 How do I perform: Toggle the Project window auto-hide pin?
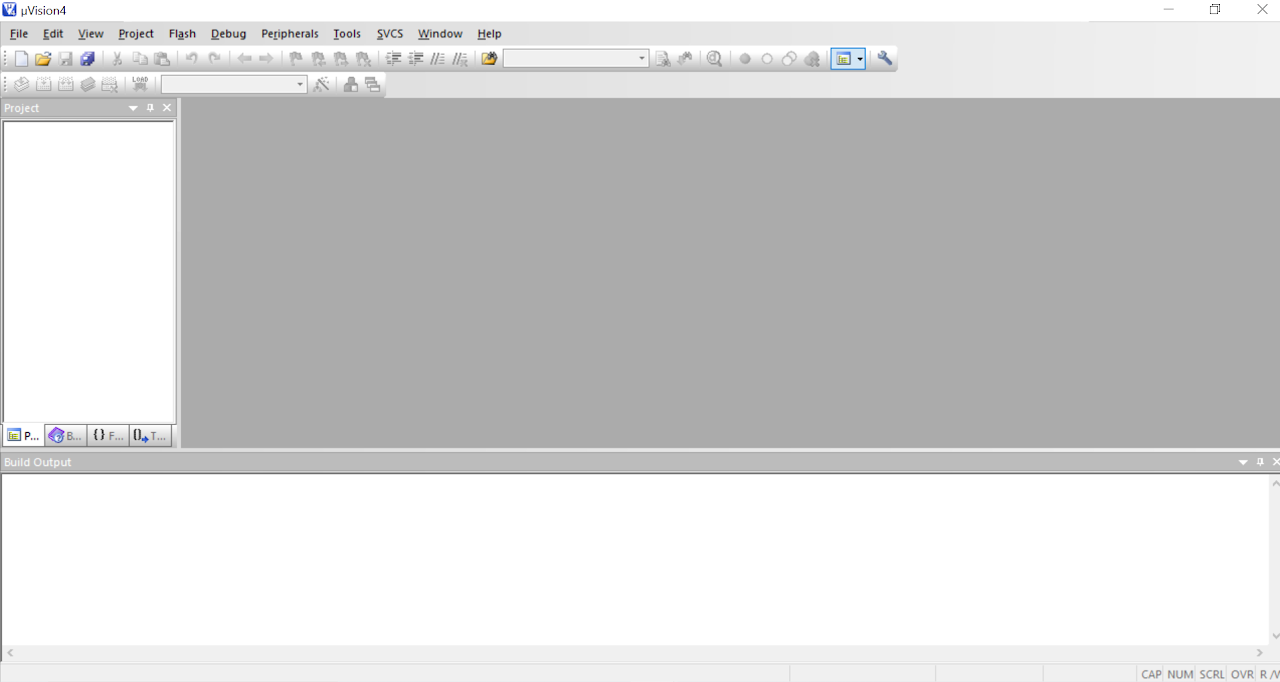tap(149, 107)
